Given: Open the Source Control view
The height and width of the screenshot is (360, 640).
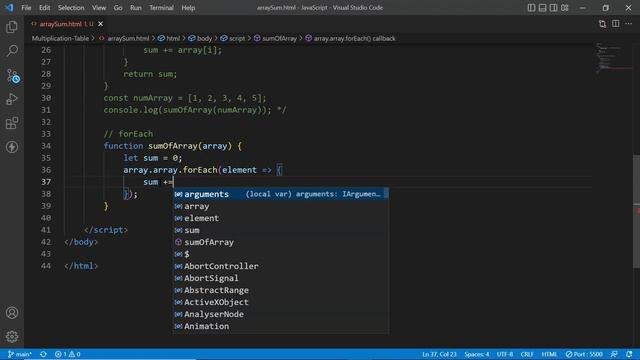Looking at the screenshot, I should (x=12, y=76).
